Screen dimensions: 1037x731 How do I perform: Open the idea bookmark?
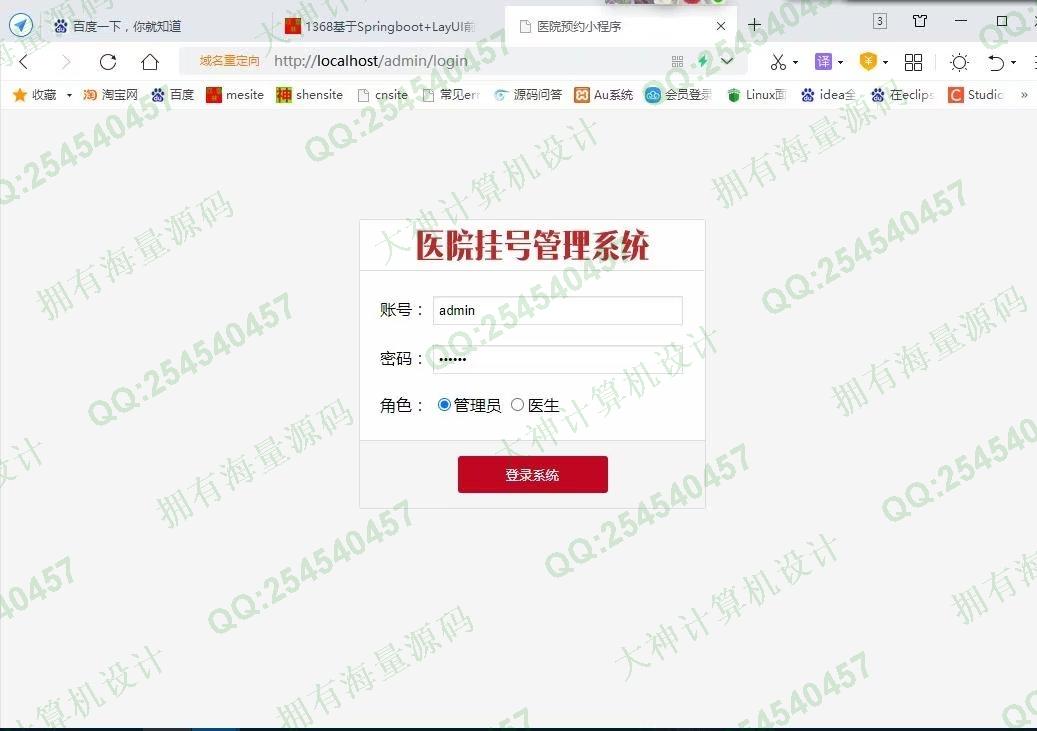828,95
